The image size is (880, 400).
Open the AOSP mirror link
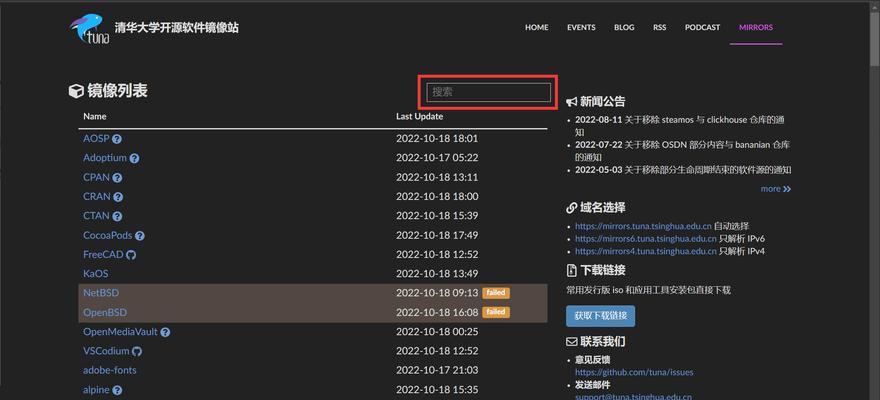(96, 139)
